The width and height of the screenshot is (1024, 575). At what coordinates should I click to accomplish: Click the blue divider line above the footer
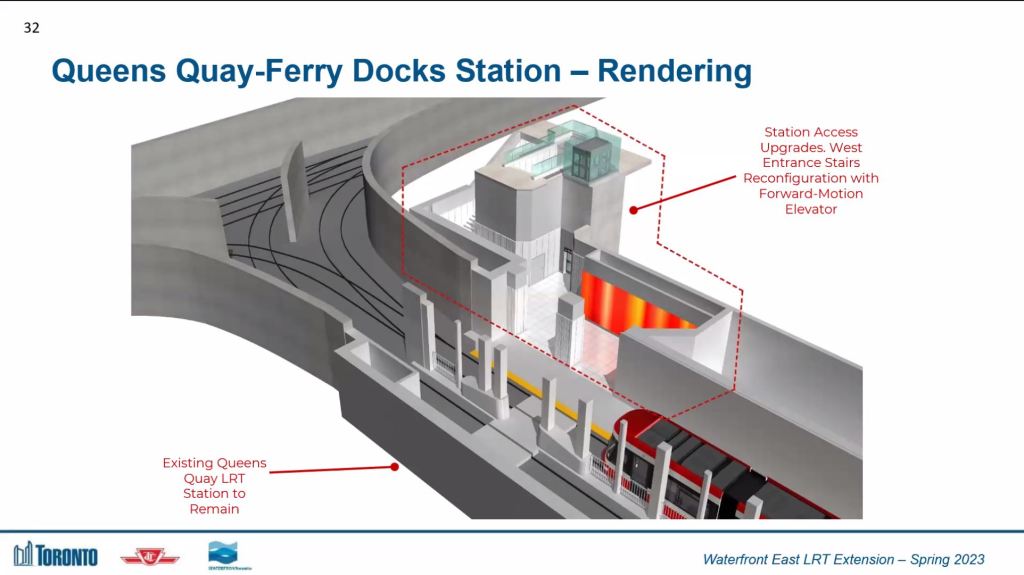tap(512, 533)
